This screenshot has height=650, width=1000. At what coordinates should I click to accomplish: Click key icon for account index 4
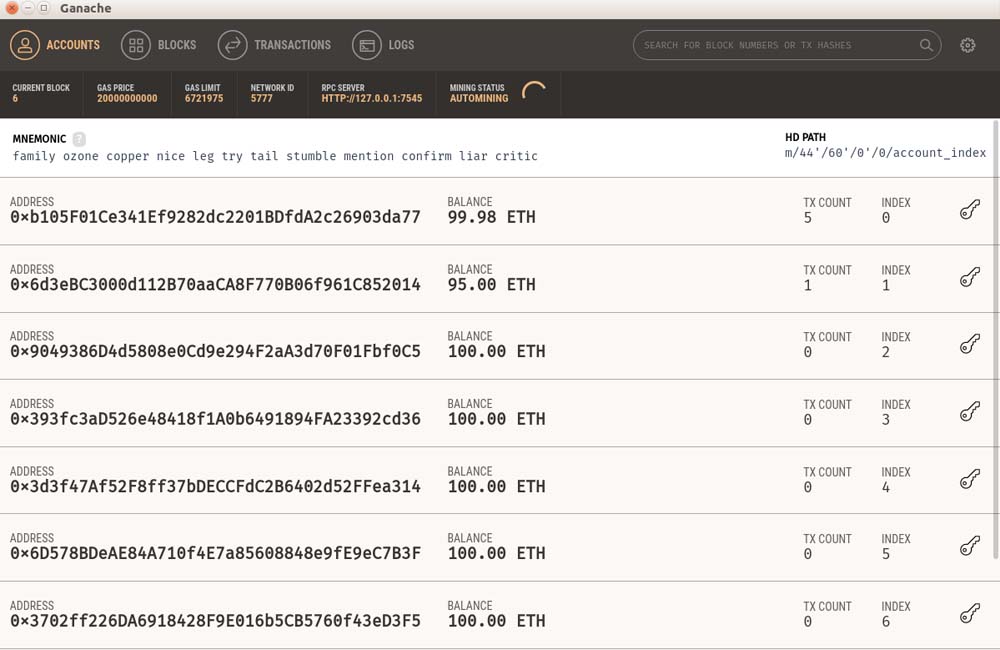[x=969, y=480]
